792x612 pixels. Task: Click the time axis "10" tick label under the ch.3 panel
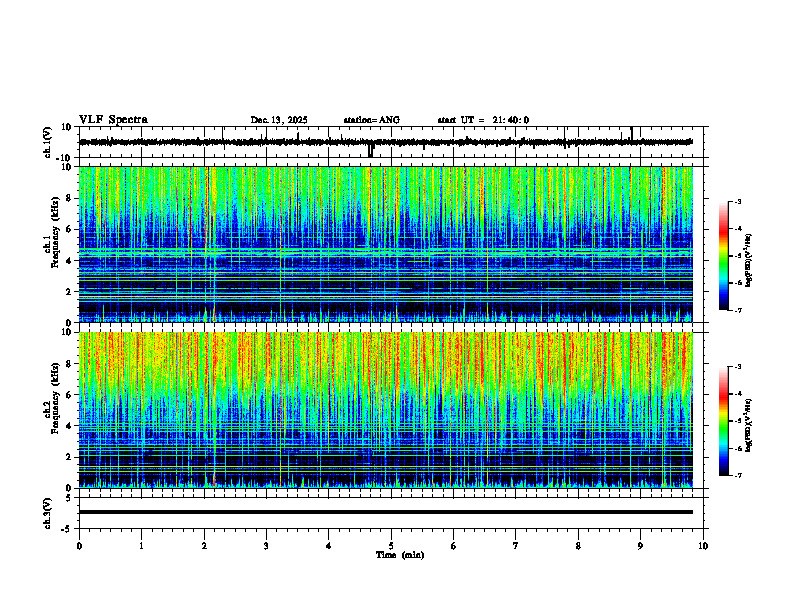click(703, 546)
